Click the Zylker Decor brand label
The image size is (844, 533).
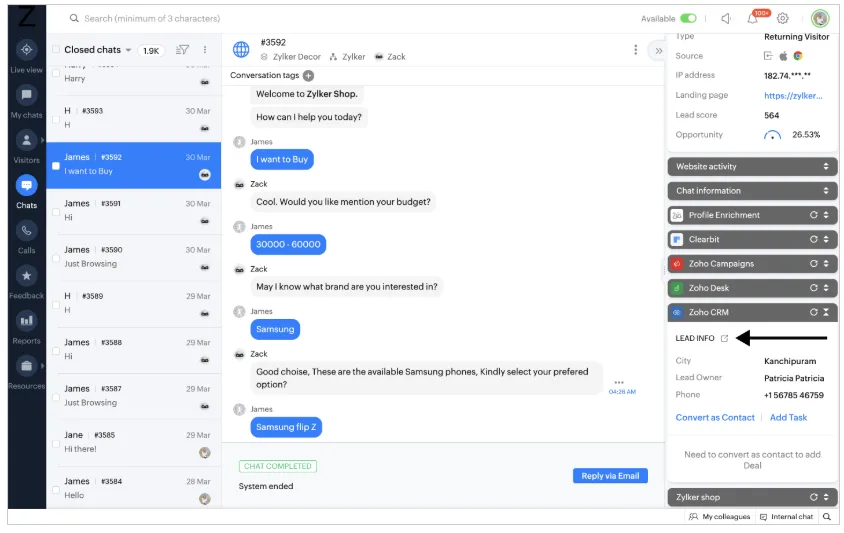(x=291, y=57)
